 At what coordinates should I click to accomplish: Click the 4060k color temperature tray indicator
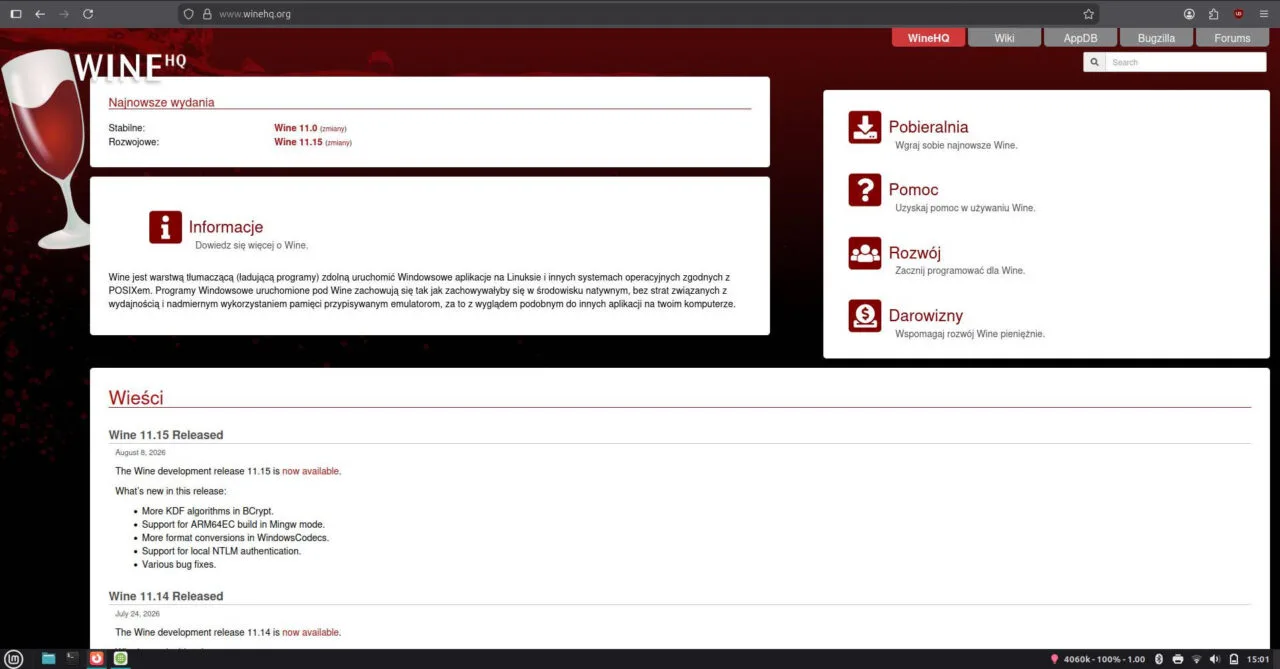point(1097,659)
